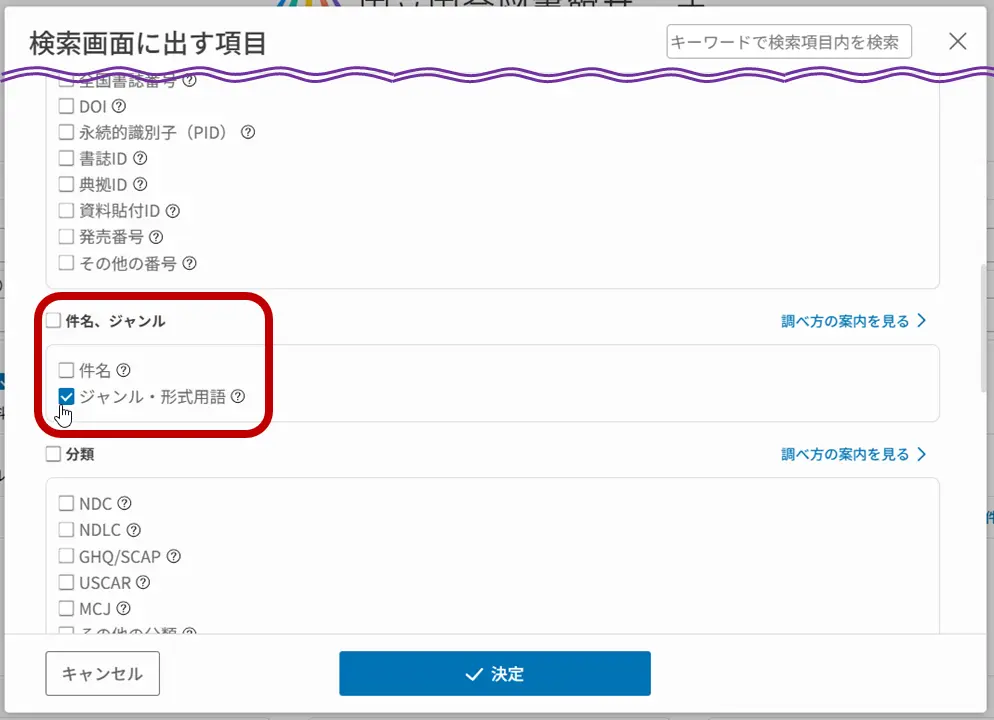The width and height of the screenshot is (994, 720).
Task: Click help icon beside 書誌ID
Action: [x=140, y=158]
